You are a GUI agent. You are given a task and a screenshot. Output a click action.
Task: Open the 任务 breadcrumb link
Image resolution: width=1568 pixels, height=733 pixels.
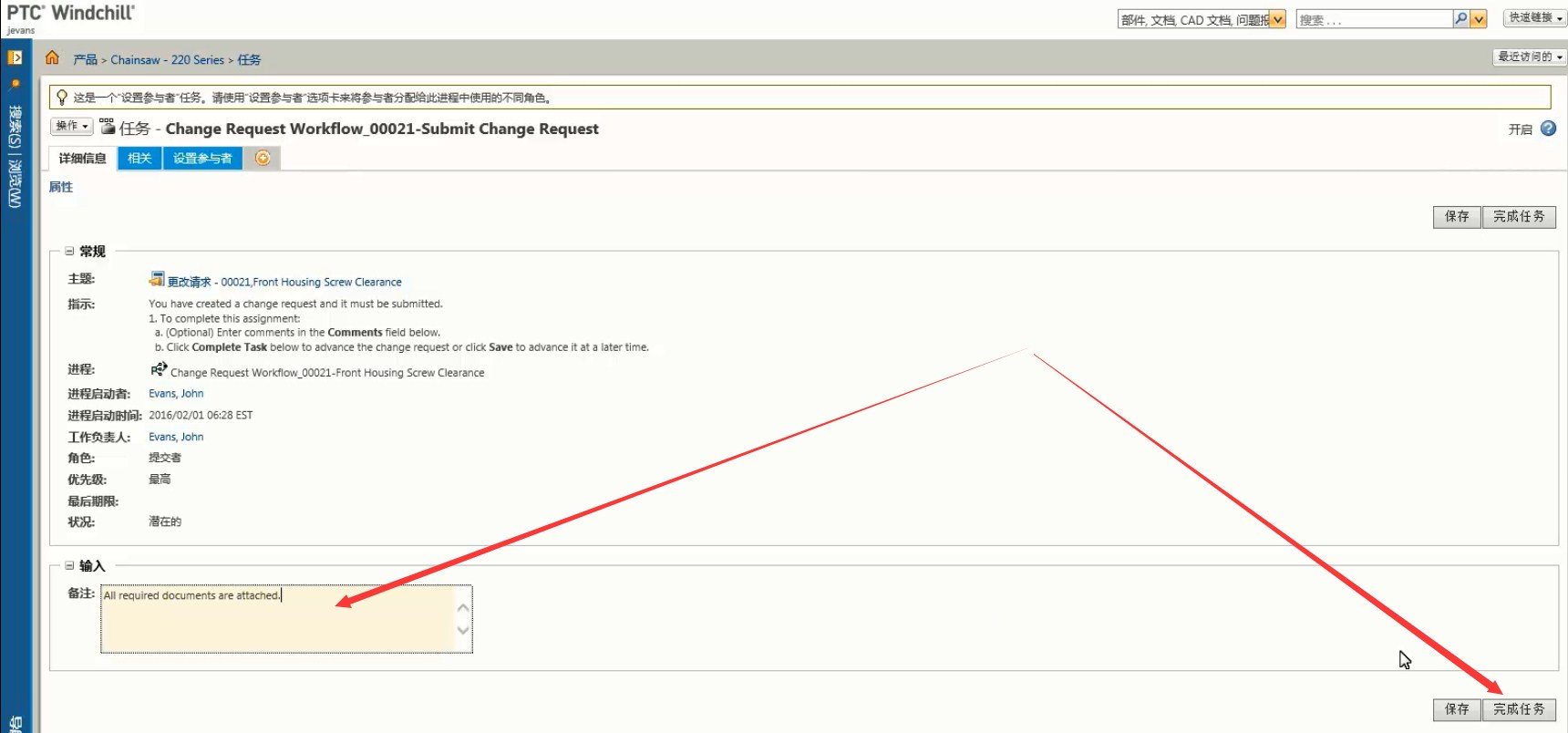[x=250, y=59]
